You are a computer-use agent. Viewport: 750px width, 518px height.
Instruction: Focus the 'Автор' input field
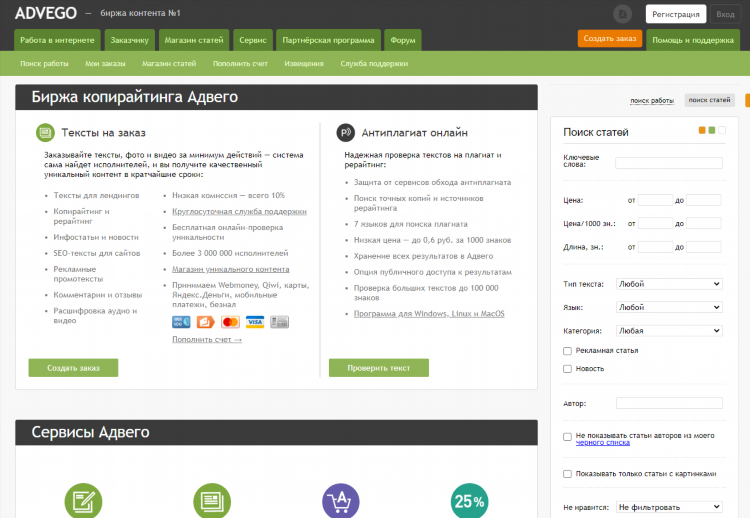(x=669, y=403)
